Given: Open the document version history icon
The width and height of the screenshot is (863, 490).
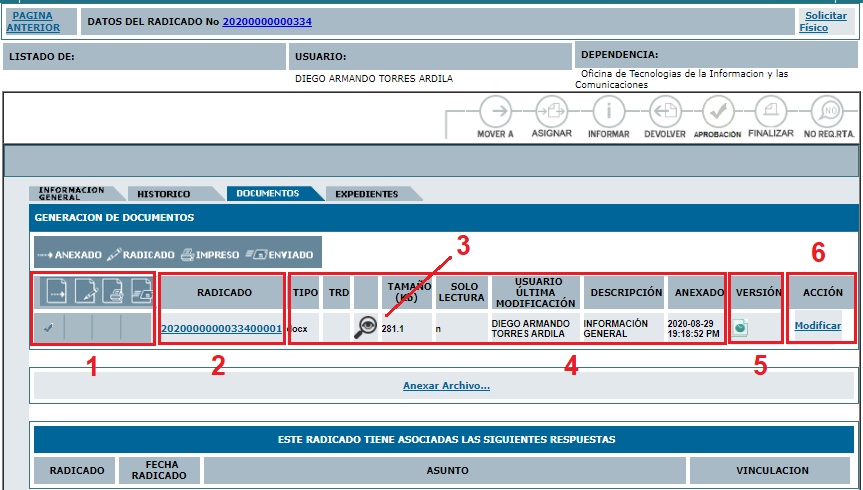Looking at the screenshot, I should (x=741, y=327).
